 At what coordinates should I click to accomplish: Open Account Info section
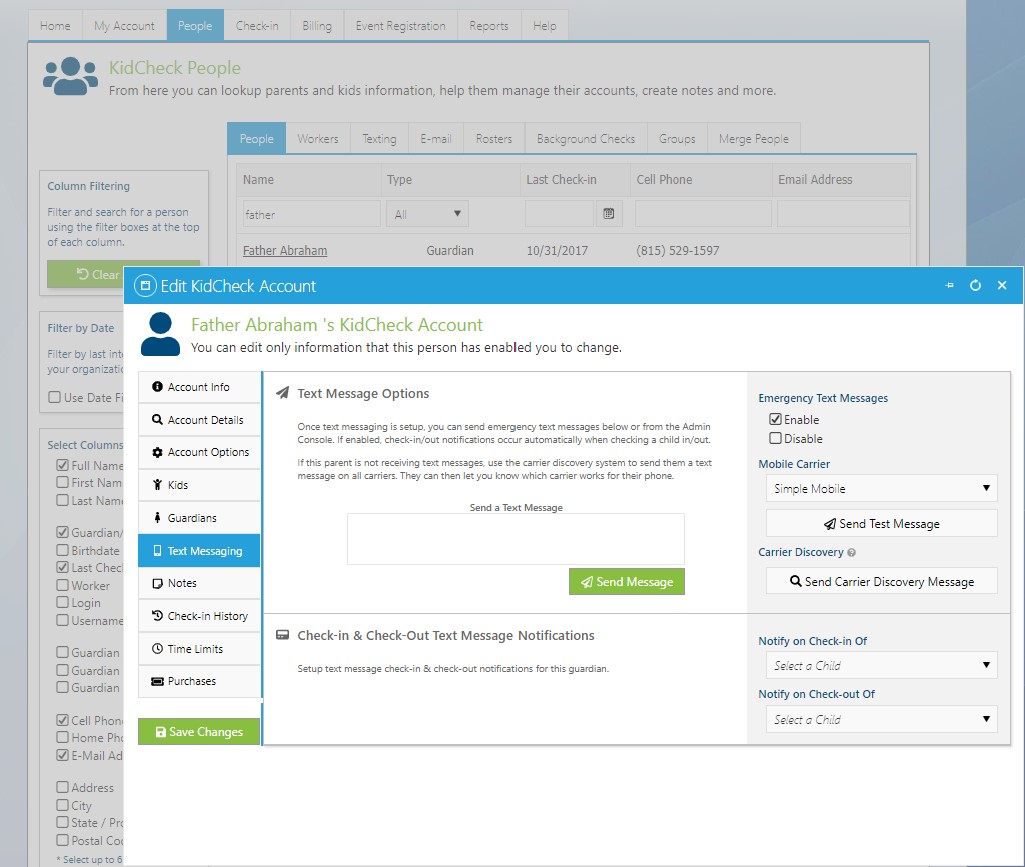coord(199,387)
